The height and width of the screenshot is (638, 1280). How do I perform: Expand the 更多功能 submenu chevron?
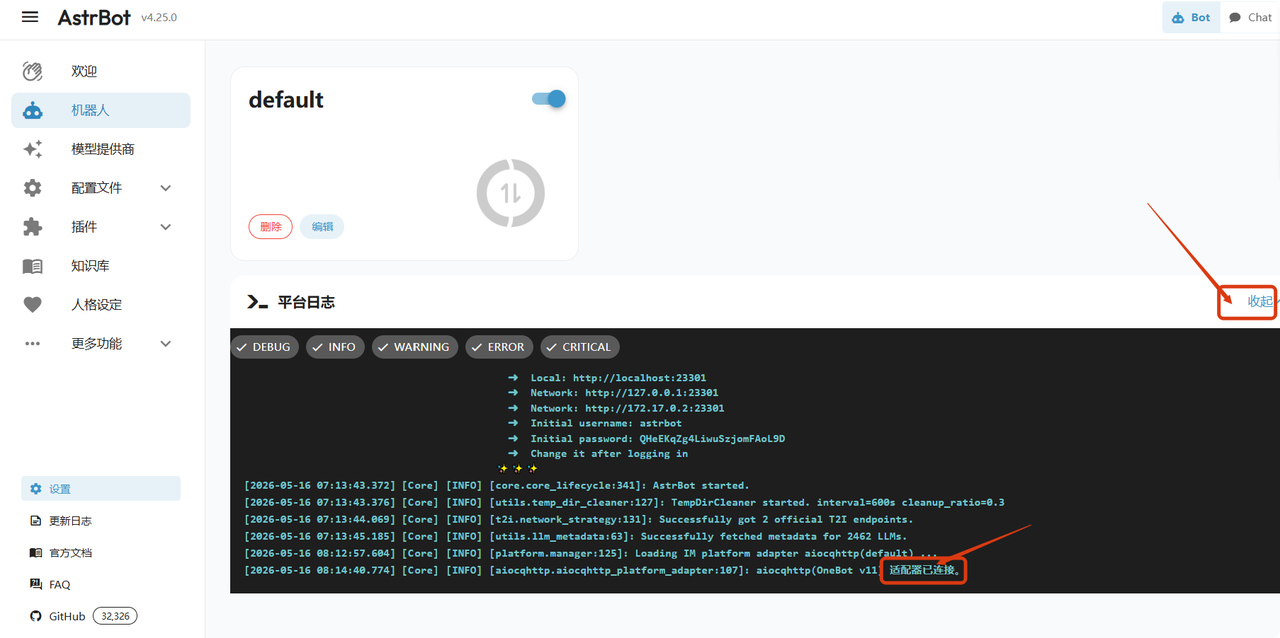[x=166, y=344]
